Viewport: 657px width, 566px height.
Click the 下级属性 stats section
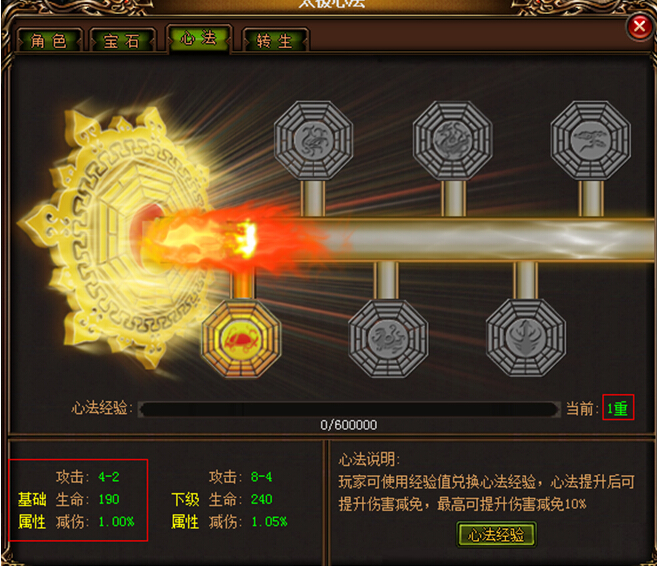[229, 499]
